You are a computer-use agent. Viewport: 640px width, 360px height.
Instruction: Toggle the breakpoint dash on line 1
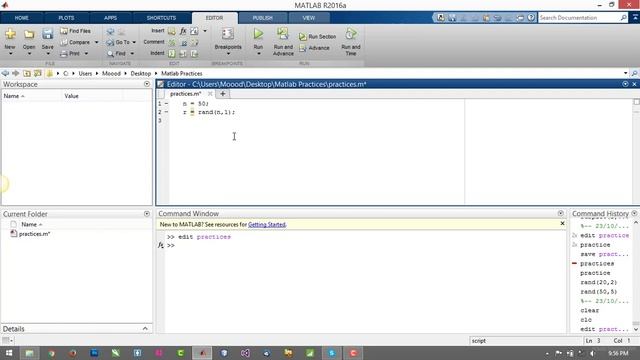167,104
